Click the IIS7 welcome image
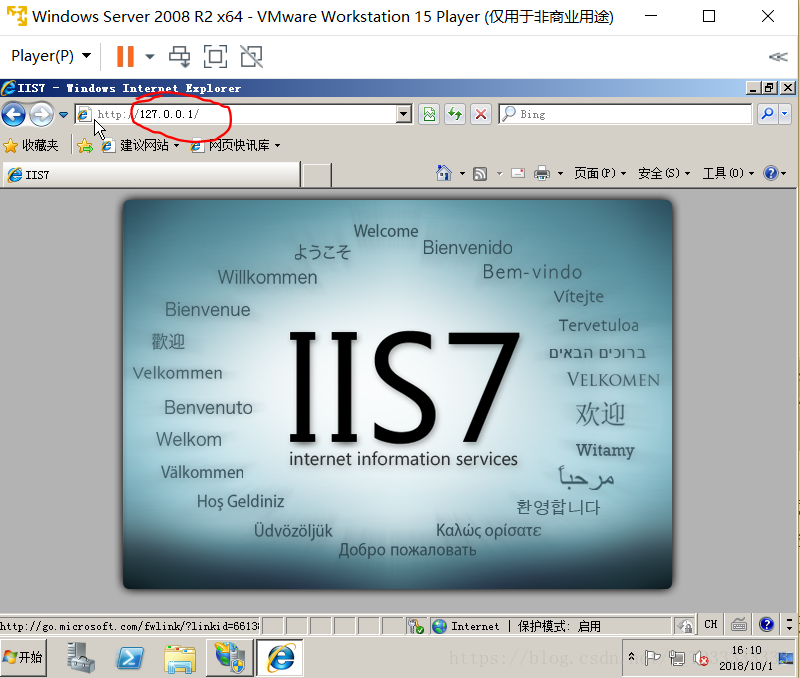The width and height of the screenshot is (800, 678). (397, 394)
